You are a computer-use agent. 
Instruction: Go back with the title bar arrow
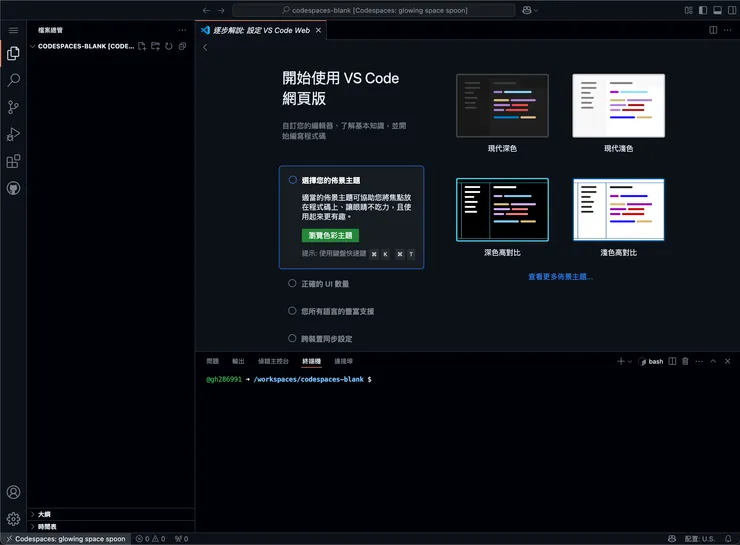click(206, 10)
